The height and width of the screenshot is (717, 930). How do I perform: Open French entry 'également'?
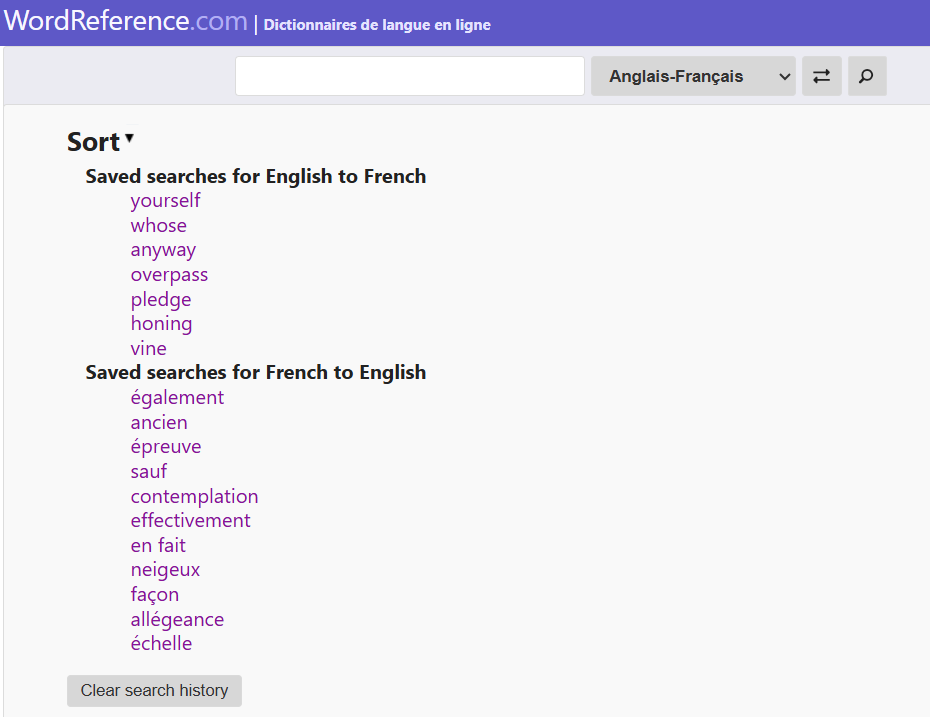(x=177, y=398)
